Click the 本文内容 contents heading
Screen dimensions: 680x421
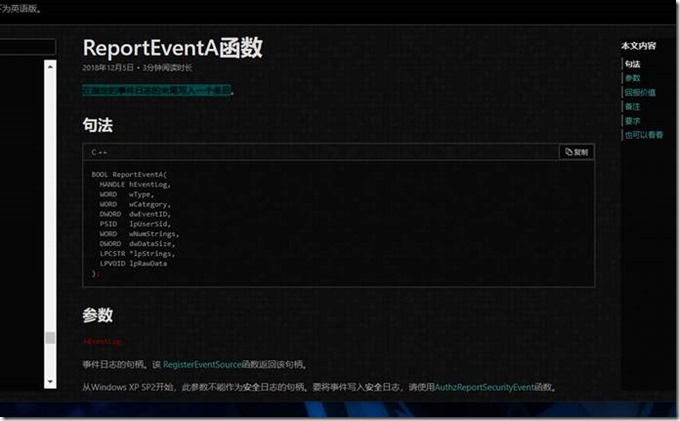tap(638, 46)
